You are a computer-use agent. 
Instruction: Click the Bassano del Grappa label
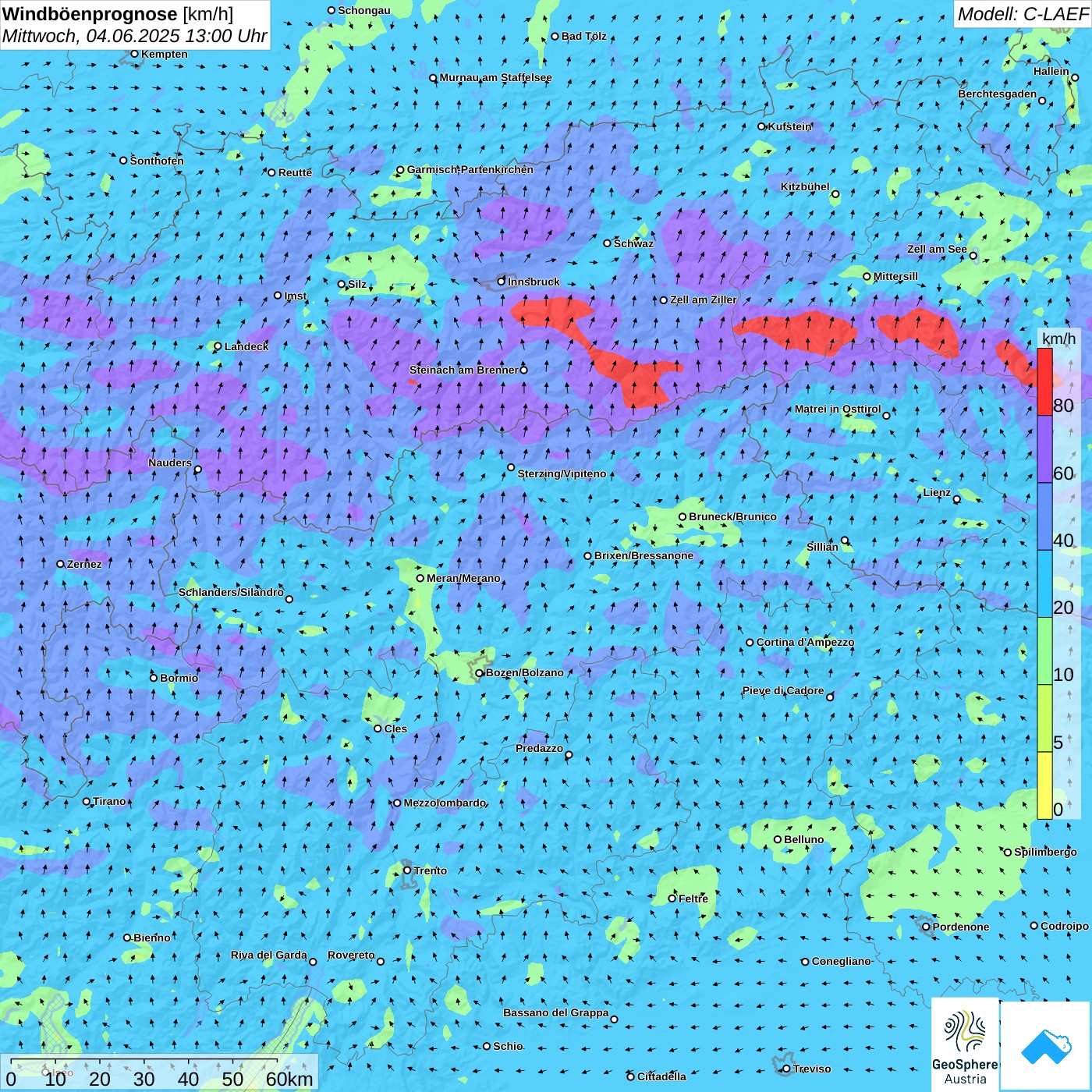[555, 1012]
